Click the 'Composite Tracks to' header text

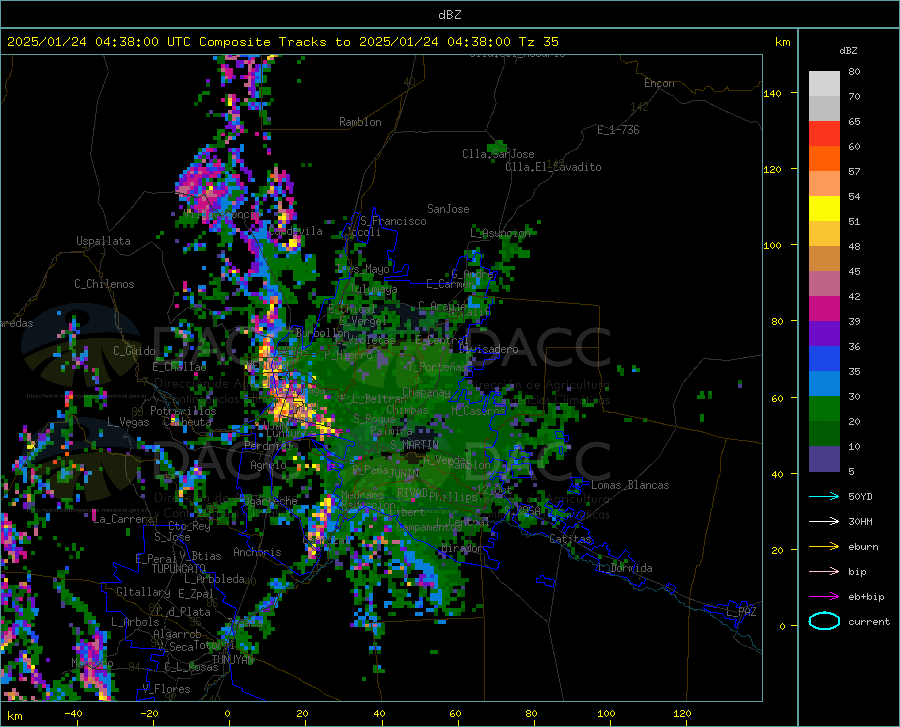(x=275, y=42)
